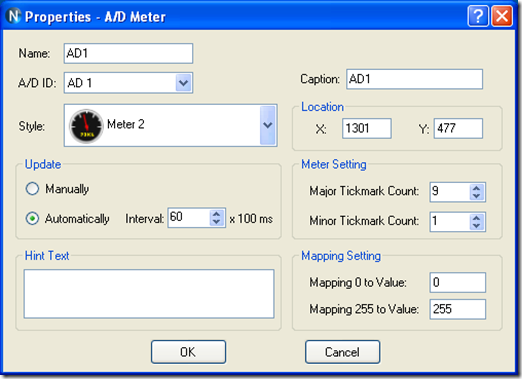
Task: Decrease the Interval value with down arrow
Action: tap(217, 222)
